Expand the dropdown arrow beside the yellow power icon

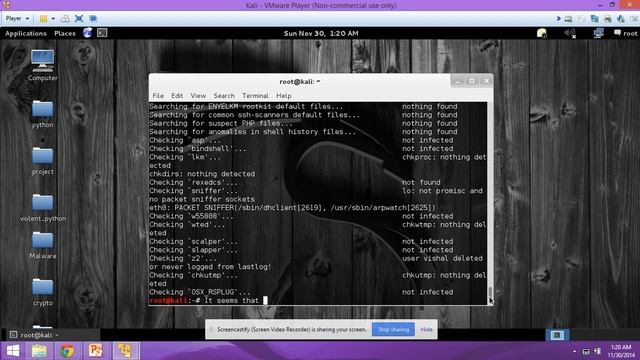click(53, 19)
